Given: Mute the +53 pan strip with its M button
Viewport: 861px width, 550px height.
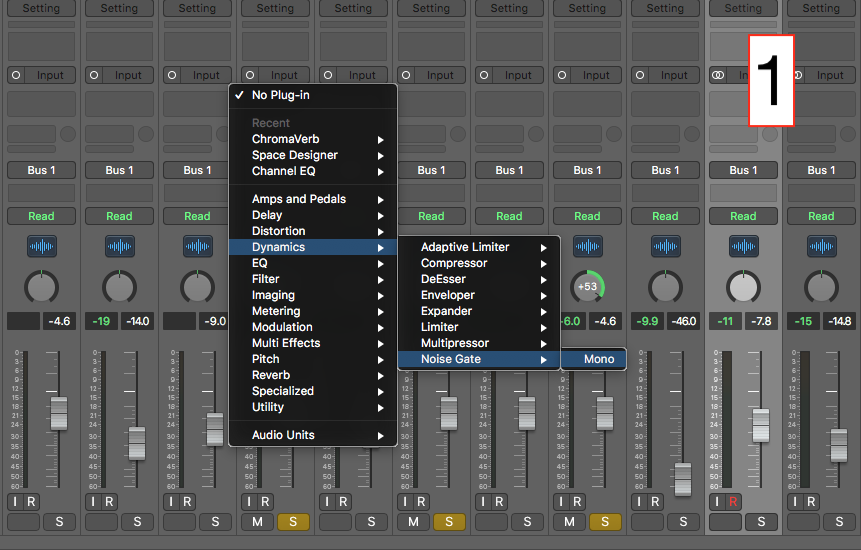Looking at the screenshot, I should [569, 522].
